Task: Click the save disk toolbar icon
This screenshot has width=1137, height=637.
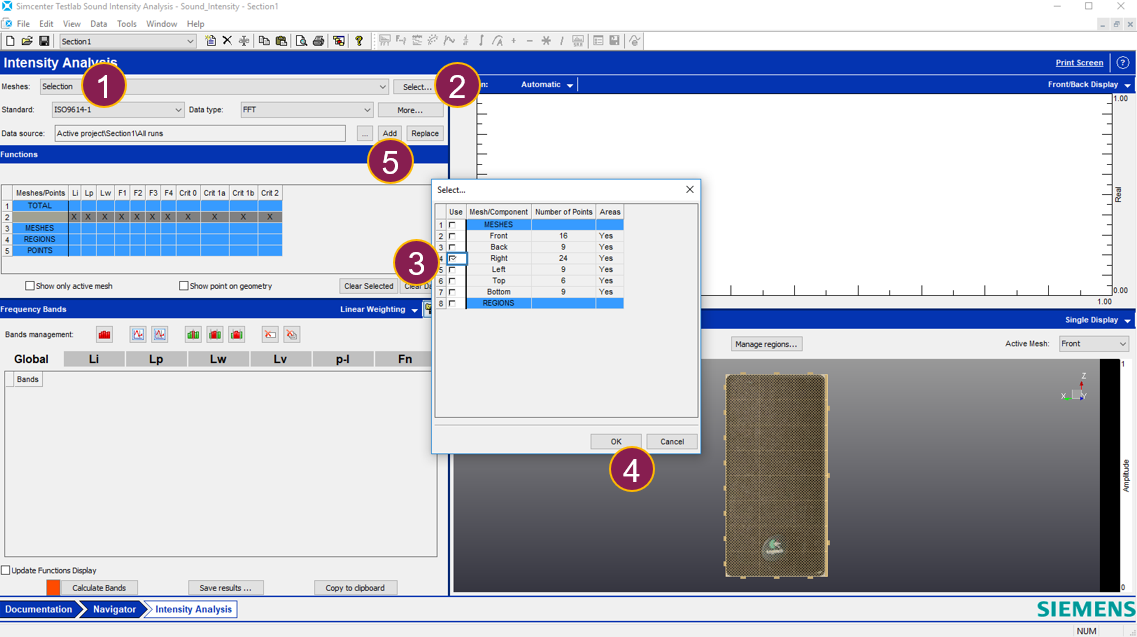Action: pos(44,41)
